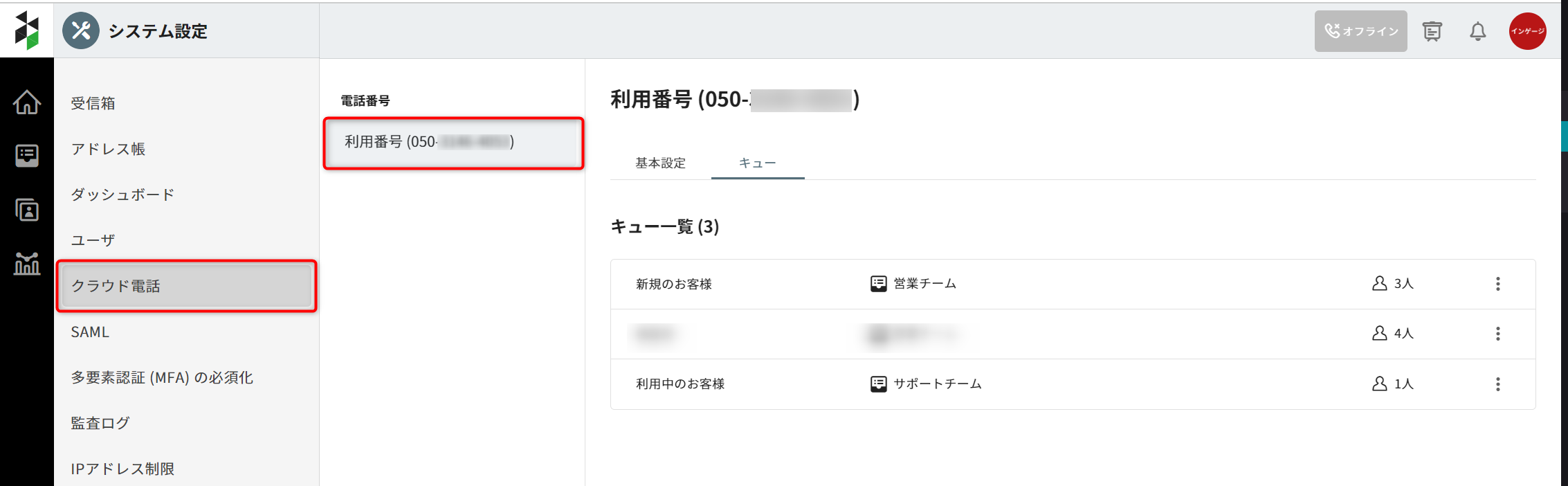Open the address book contacts icon
The height and width of the screenshot is (486, 1568).
coord(27,210)
